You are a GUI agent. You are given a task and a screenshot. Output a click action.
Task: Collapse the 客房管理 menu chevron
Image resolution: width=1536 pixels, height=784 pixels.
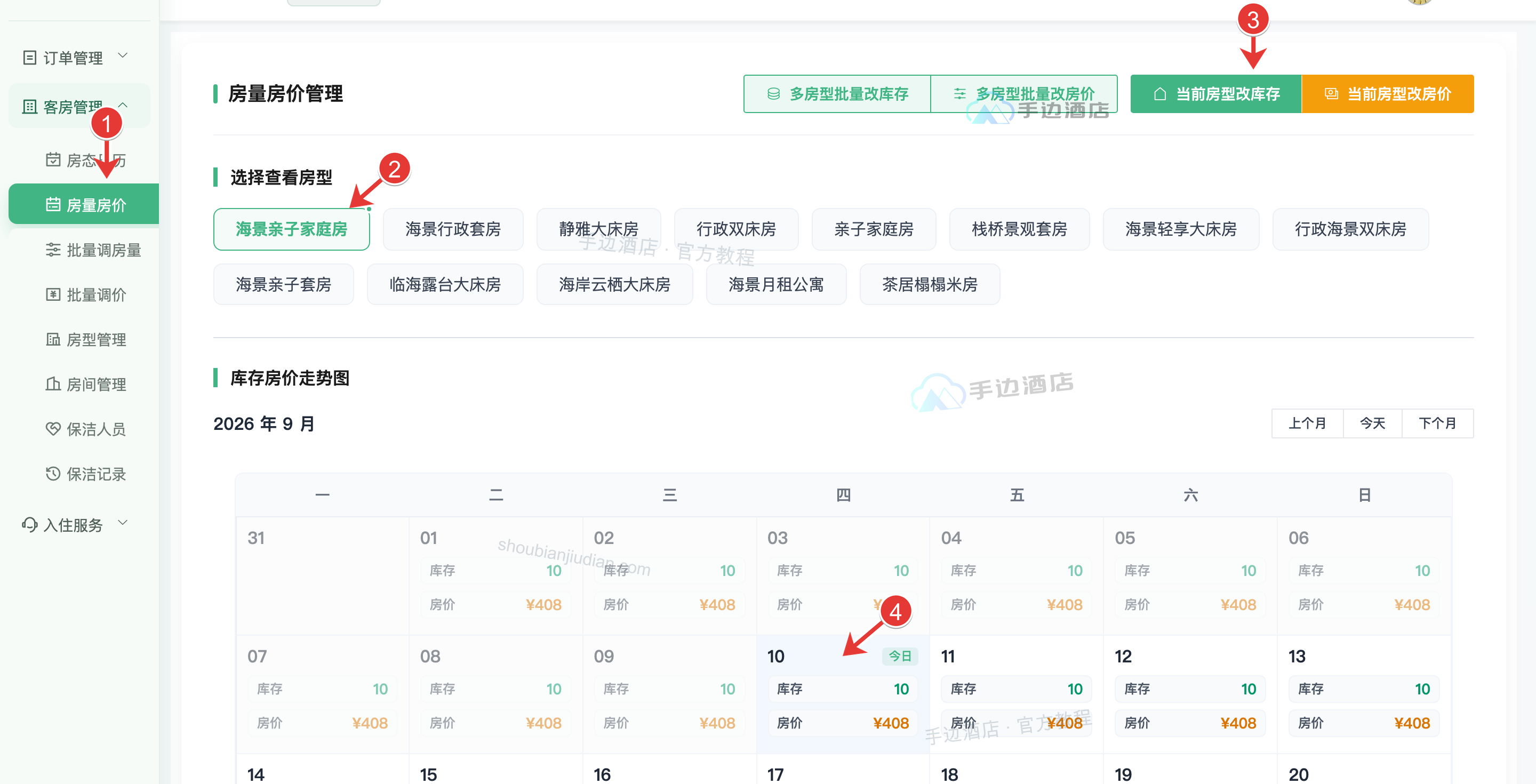(x=123, y=105)
